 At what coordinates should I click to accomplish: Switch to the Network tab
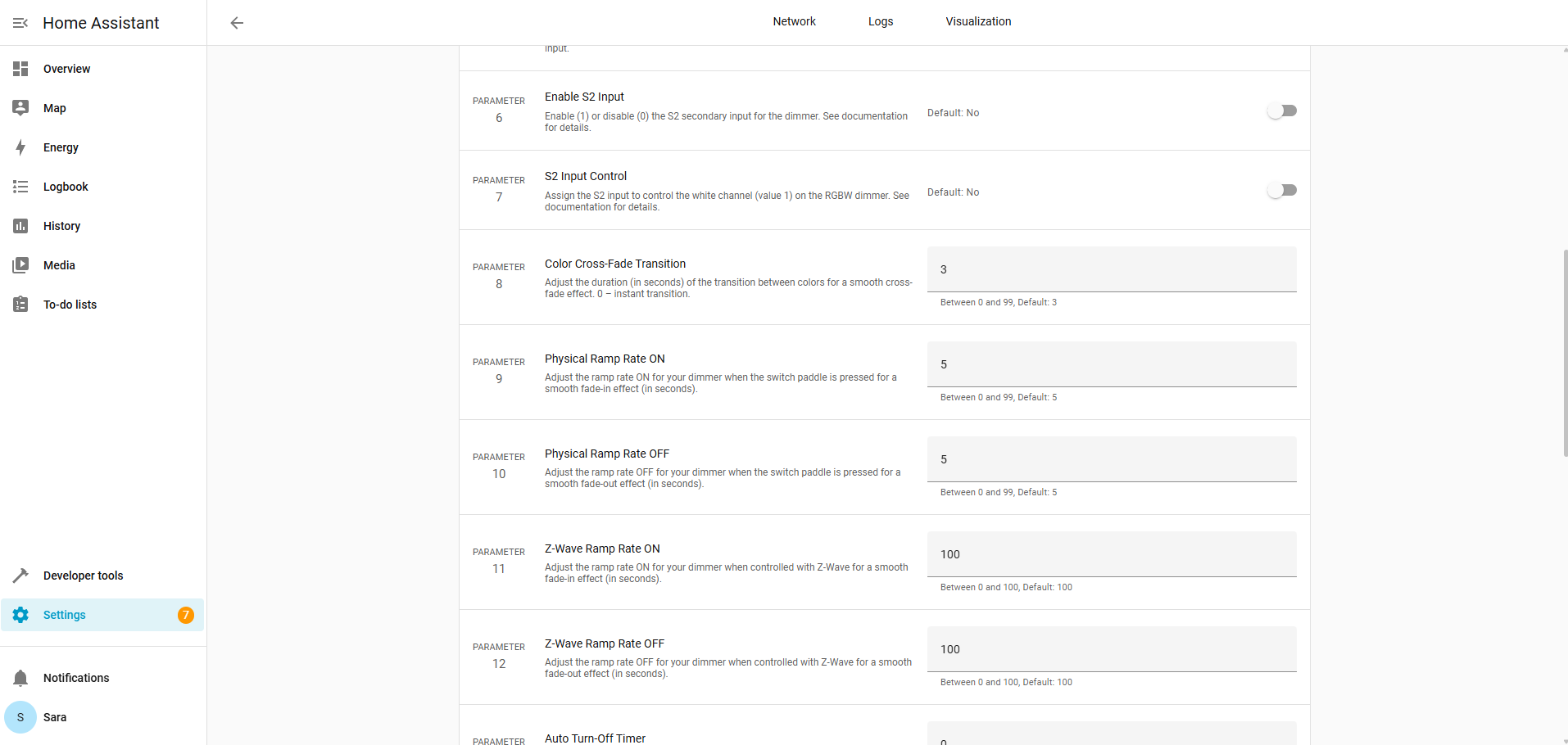tap(794, 21)
